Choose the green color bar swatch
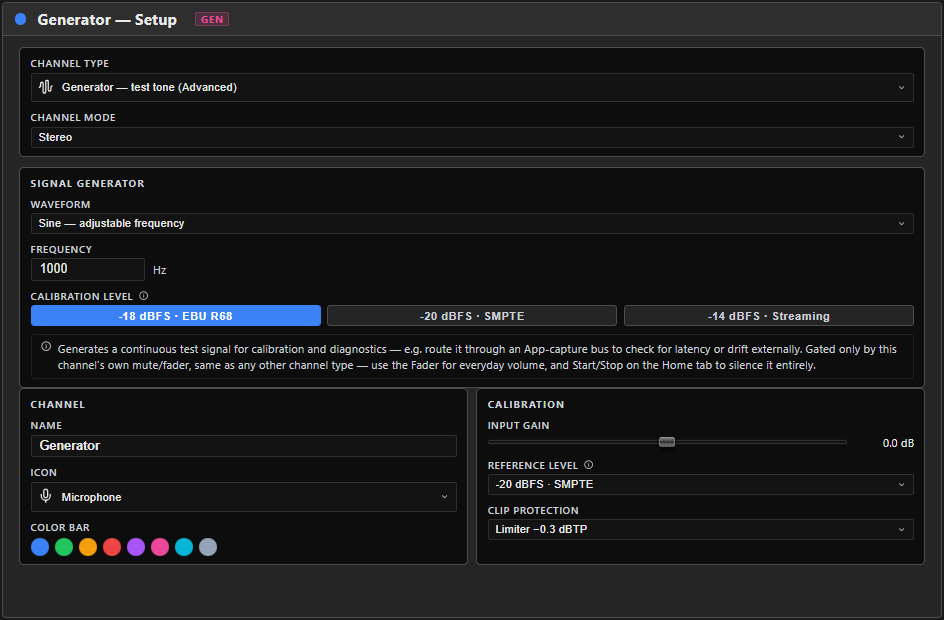Image resolution: width=944 pixels, height=620 pixels. (64, 547)
